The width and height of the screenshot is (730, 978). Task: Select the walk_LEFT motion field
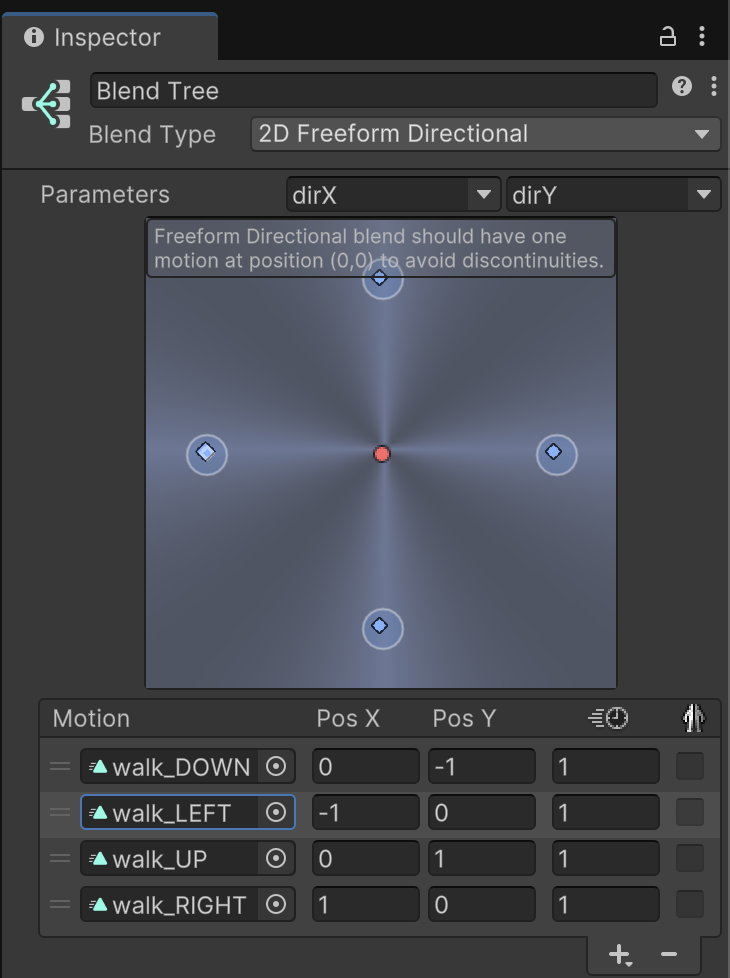(187, 812)
